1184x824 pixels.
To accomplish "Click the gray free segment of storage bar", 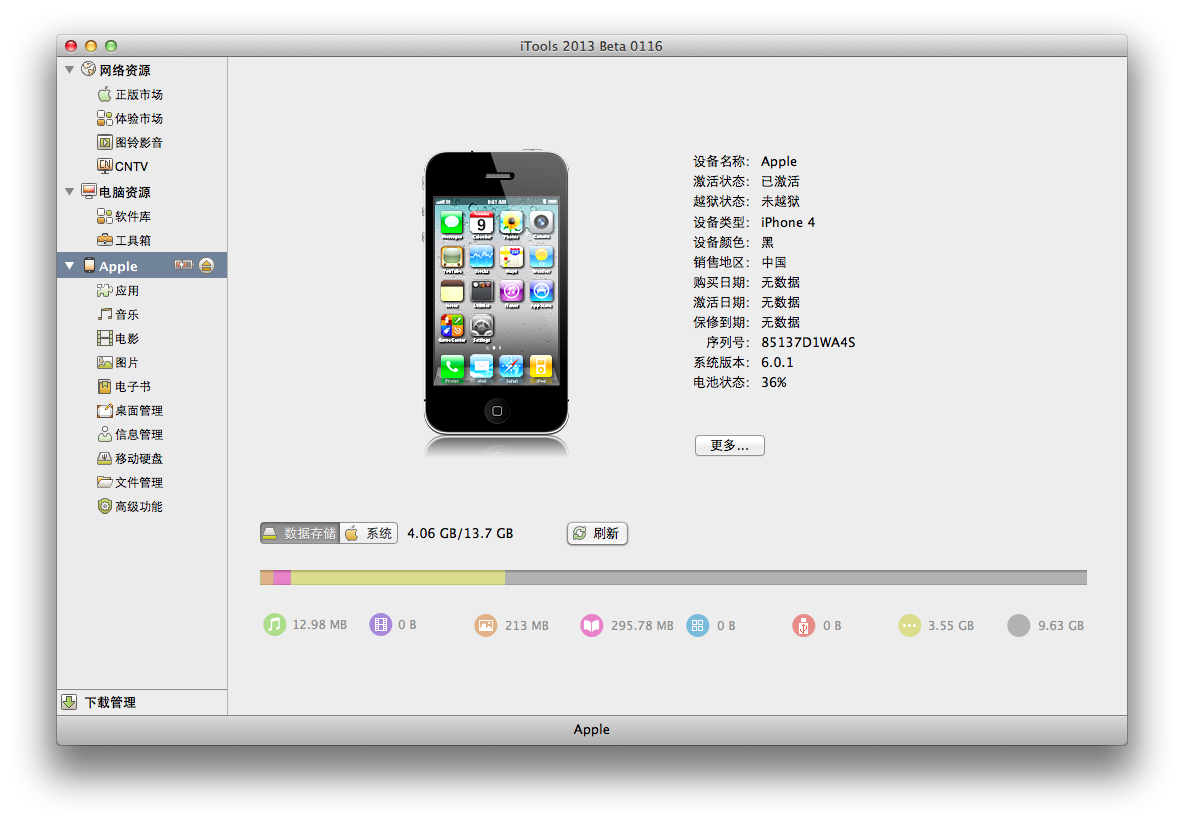I will pyautogui.click(x=796, y=578).
